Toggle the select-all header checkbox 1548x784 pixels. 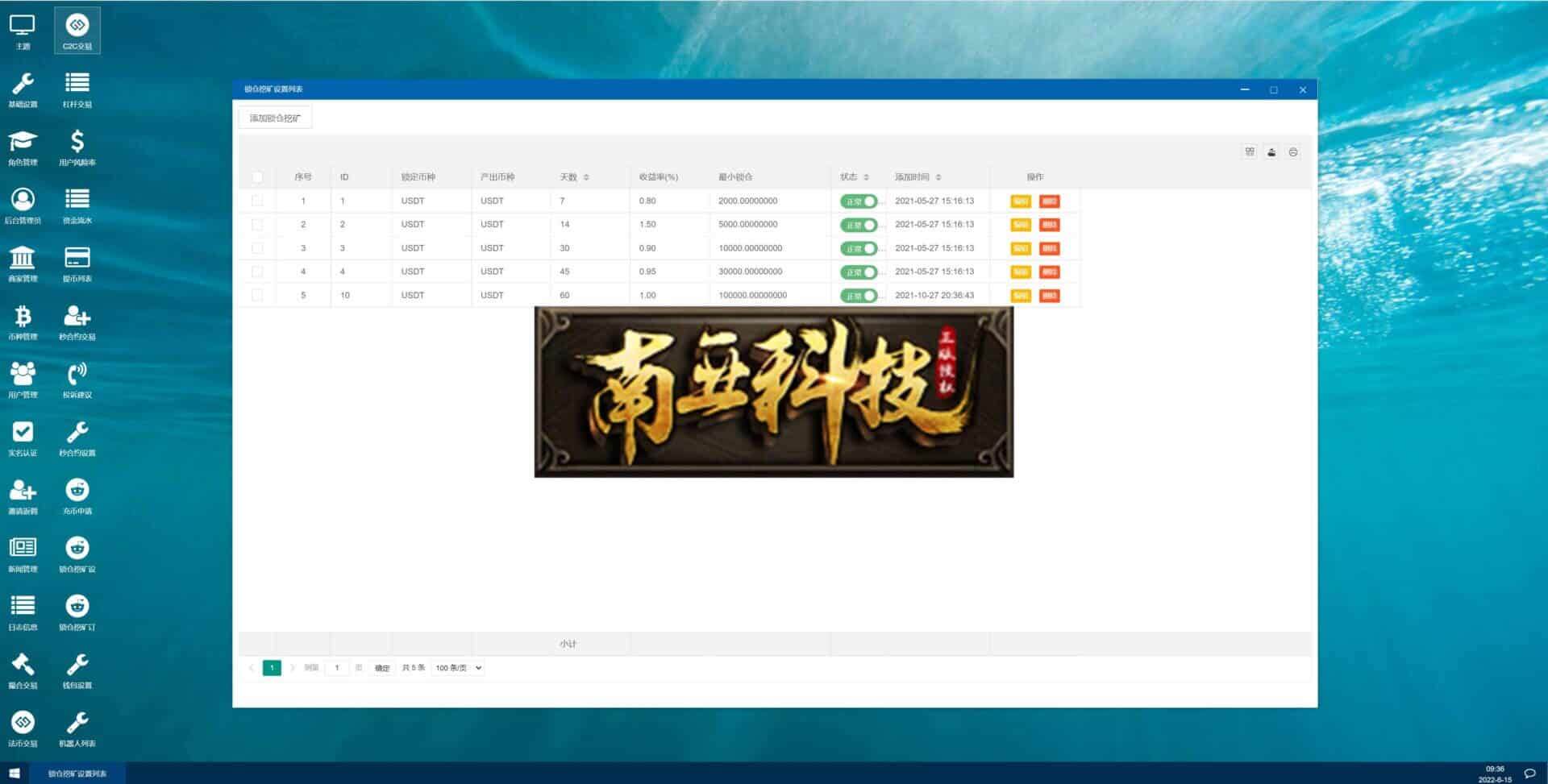(x=257, y=177)
